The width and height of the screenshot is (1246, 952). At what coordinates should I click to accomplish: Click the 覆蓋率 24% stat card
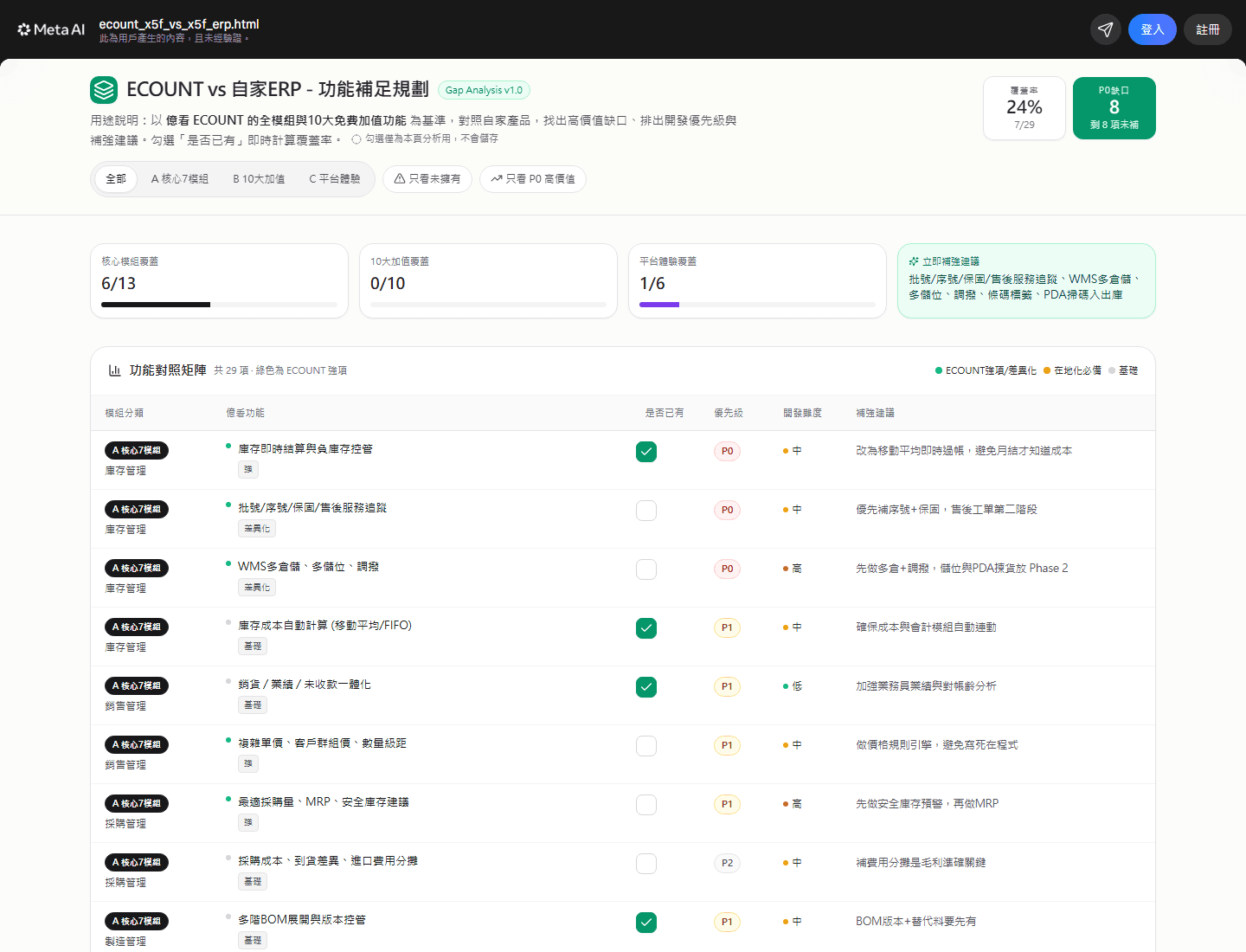point(1024,108)
